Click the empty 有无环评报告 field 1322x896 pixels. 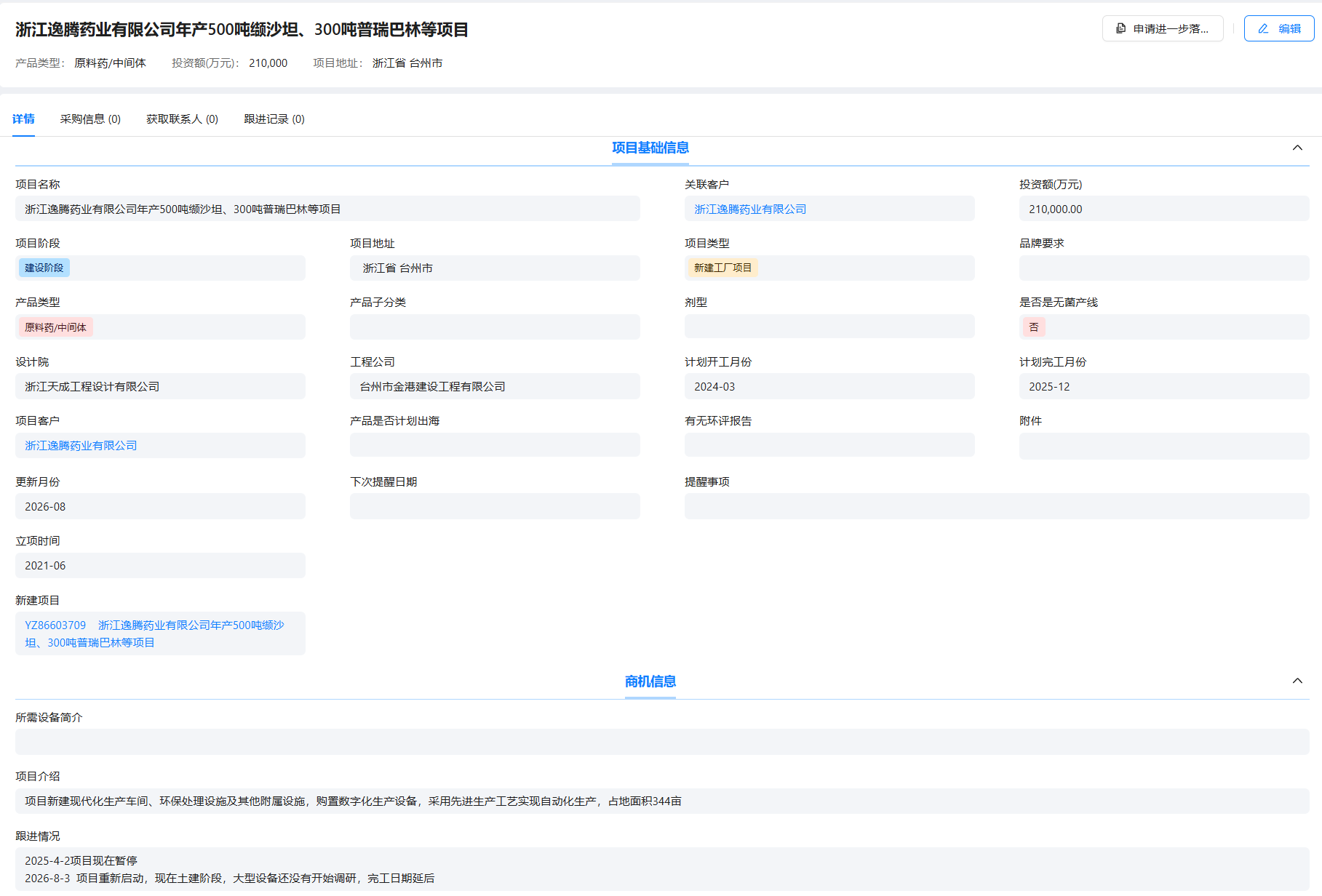pos(829,445)
